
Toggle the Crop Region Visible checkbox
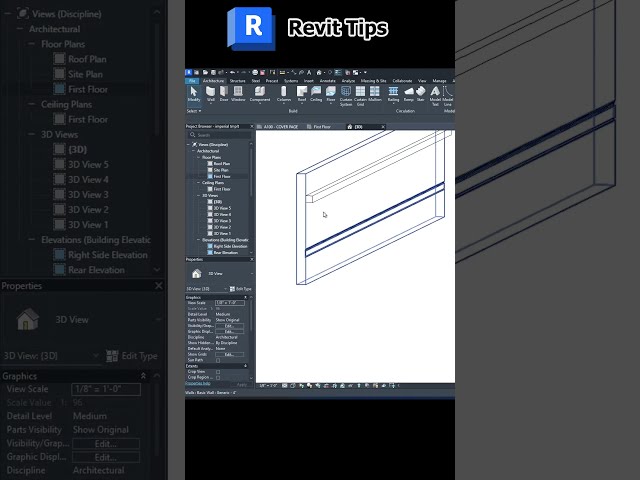pos(218,378)
